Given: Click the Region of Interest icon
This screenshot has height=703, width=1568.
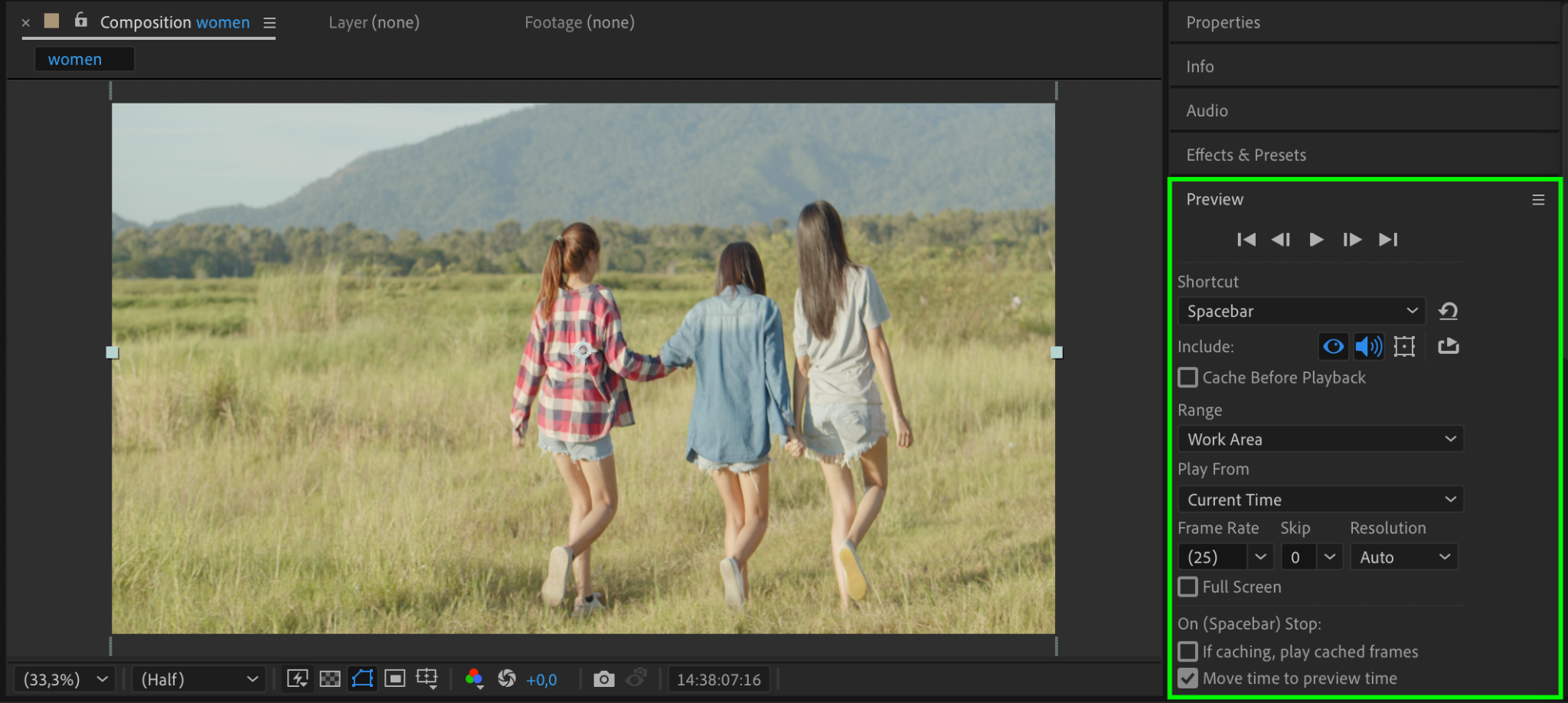Looking at the screenshot, I should (x=395, y=678).
